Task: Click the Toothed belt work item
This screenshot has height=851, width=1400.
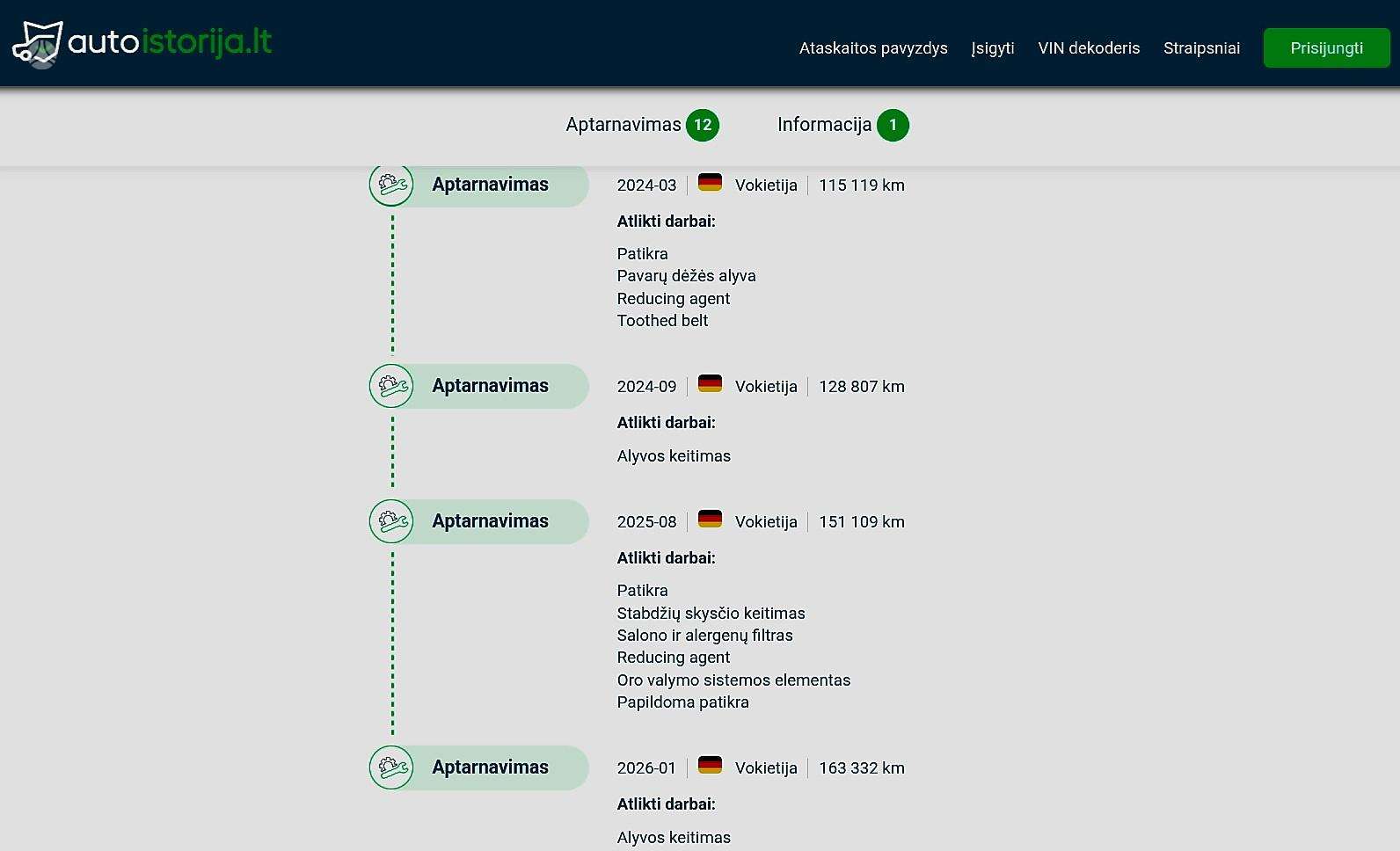Action: 662,321
